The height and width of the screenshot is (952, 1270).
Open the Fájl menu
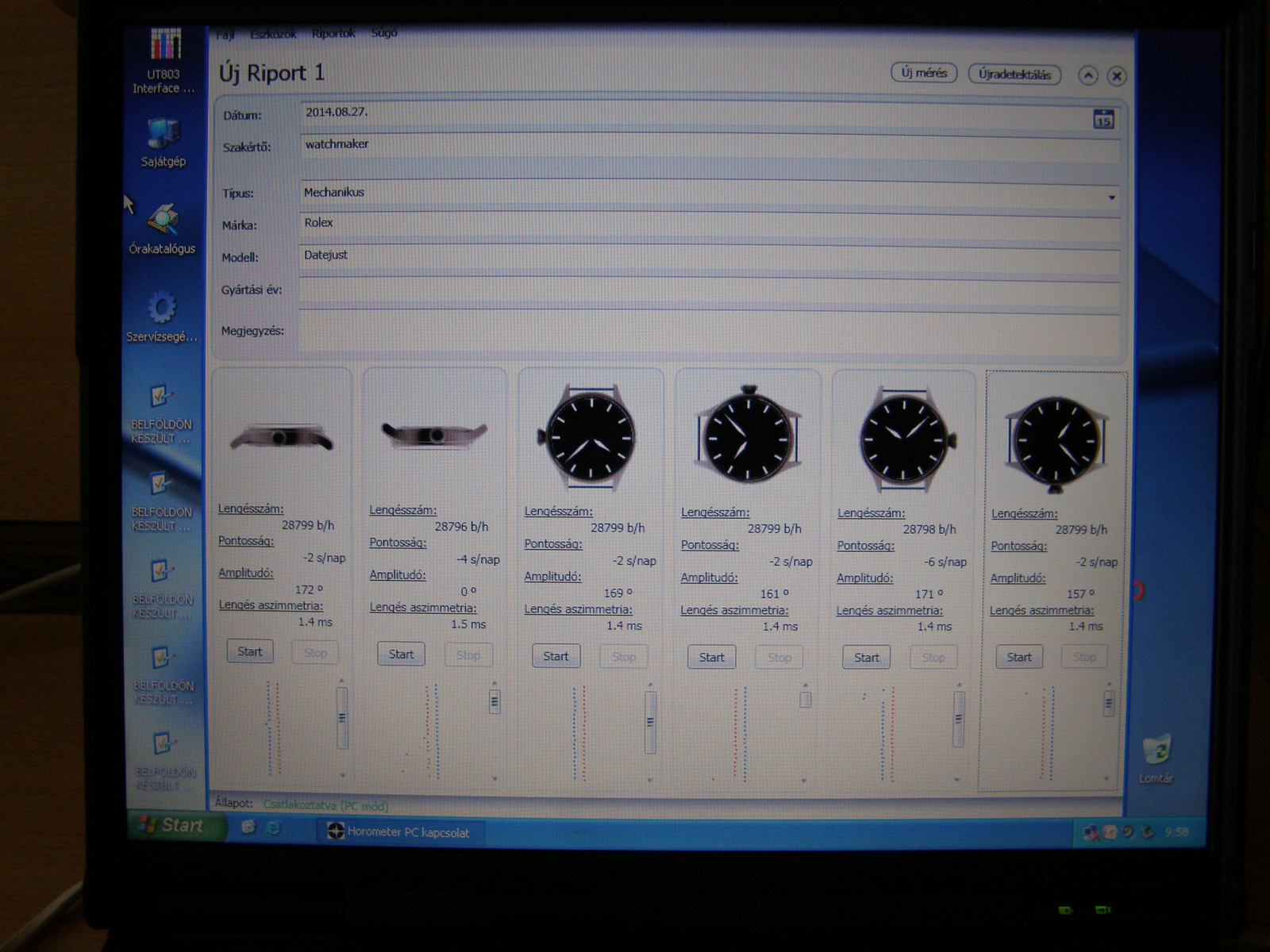coord(225,35)
